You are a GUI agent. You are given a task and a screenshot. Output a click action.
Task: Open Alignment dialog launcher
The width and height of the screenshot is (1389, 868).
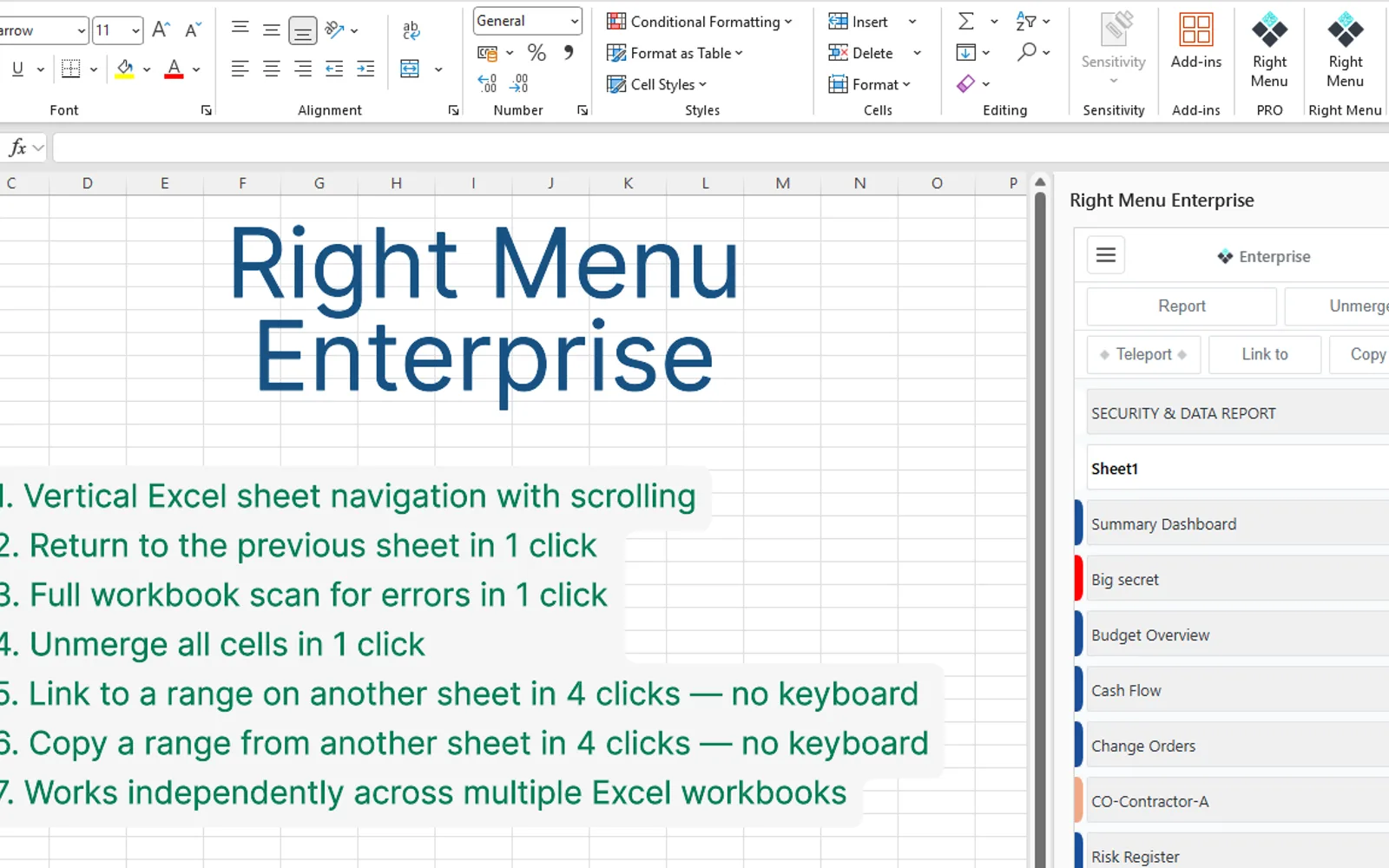pos(453,110)
